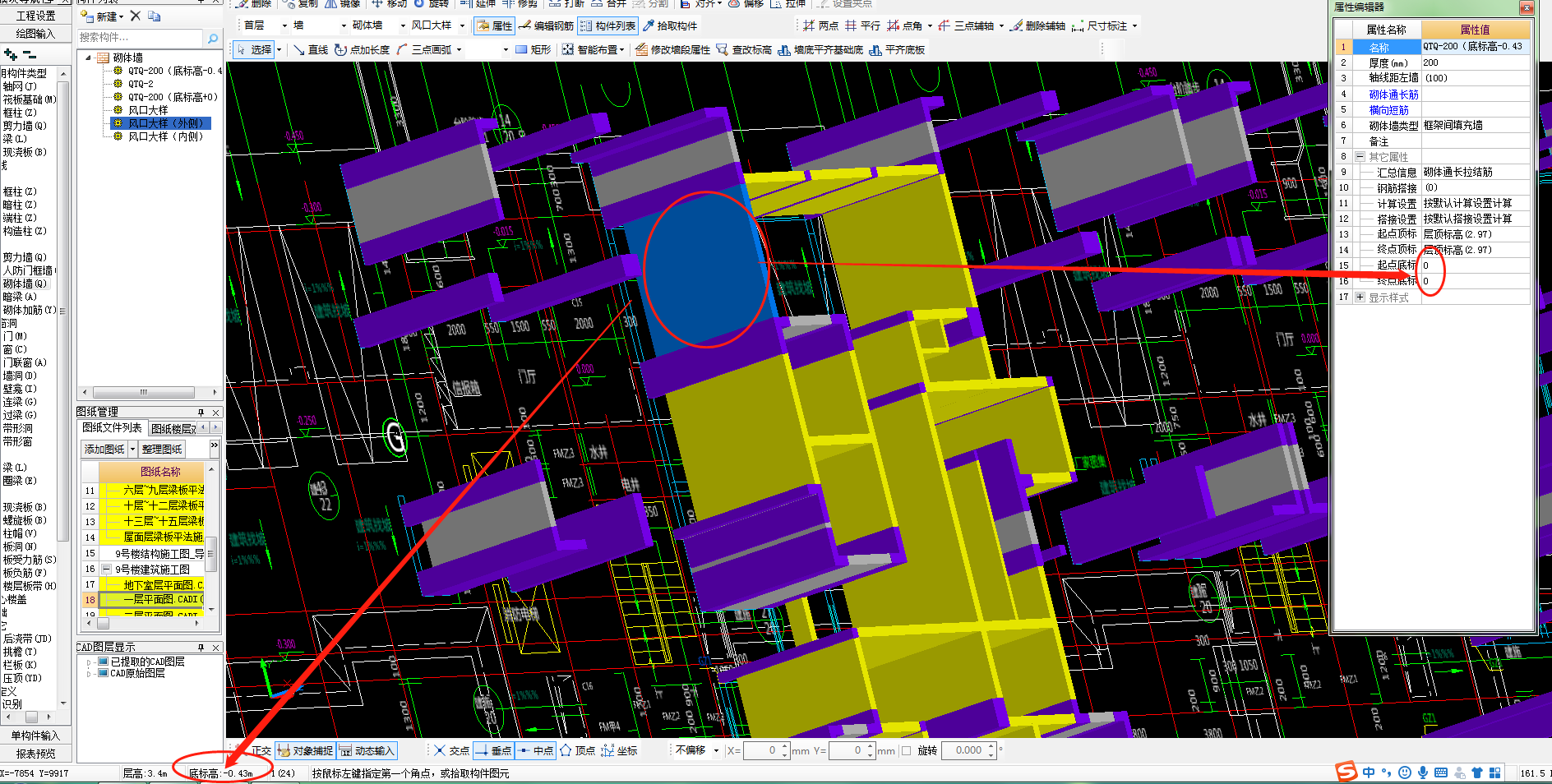Expand 显示样式 group in property editor
1552x784 pixels.
pyautogui.click(x=1360, y=297)
